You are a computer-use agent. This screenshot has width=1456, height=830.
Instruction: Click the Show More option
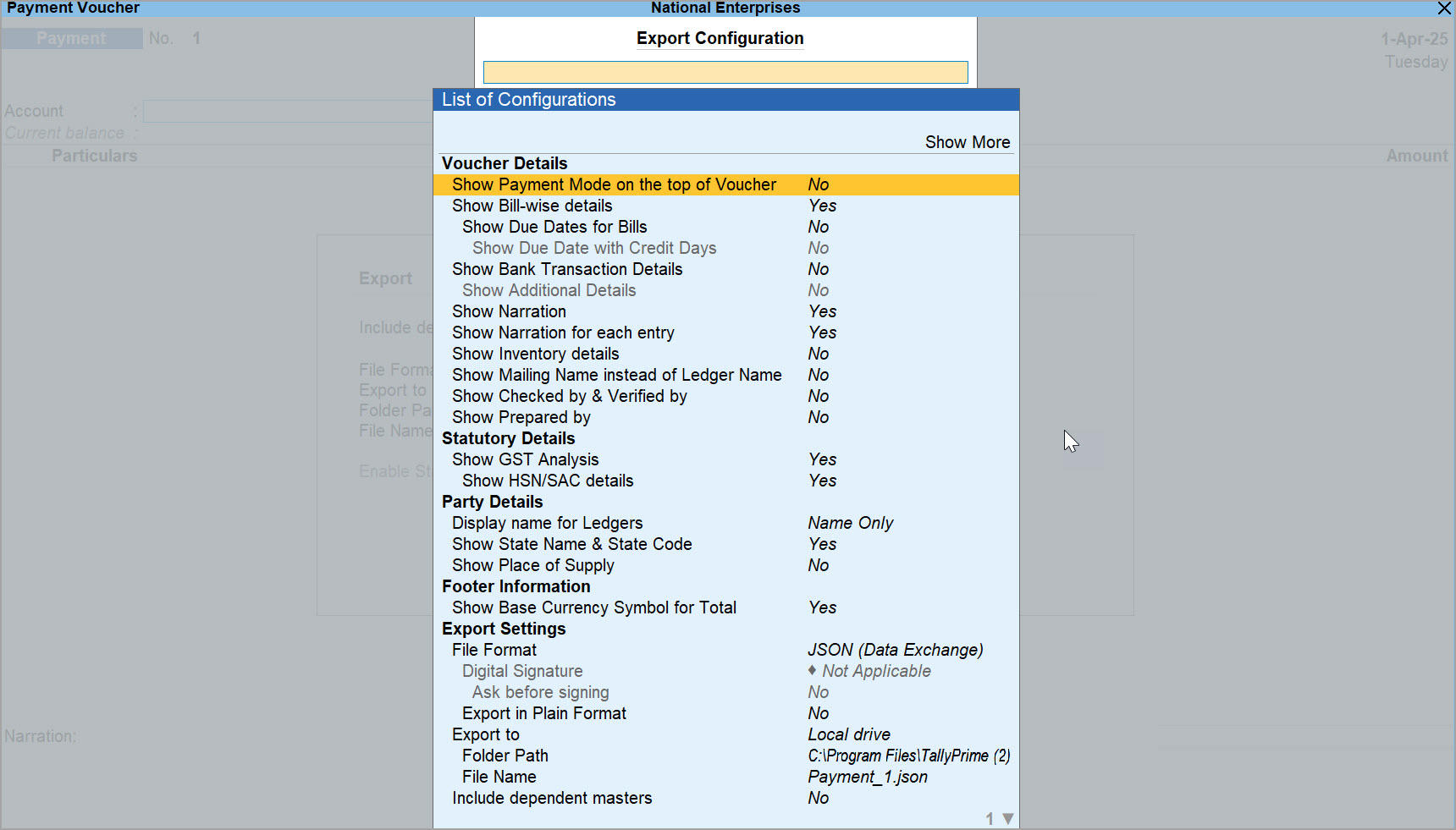pos(967,142)
